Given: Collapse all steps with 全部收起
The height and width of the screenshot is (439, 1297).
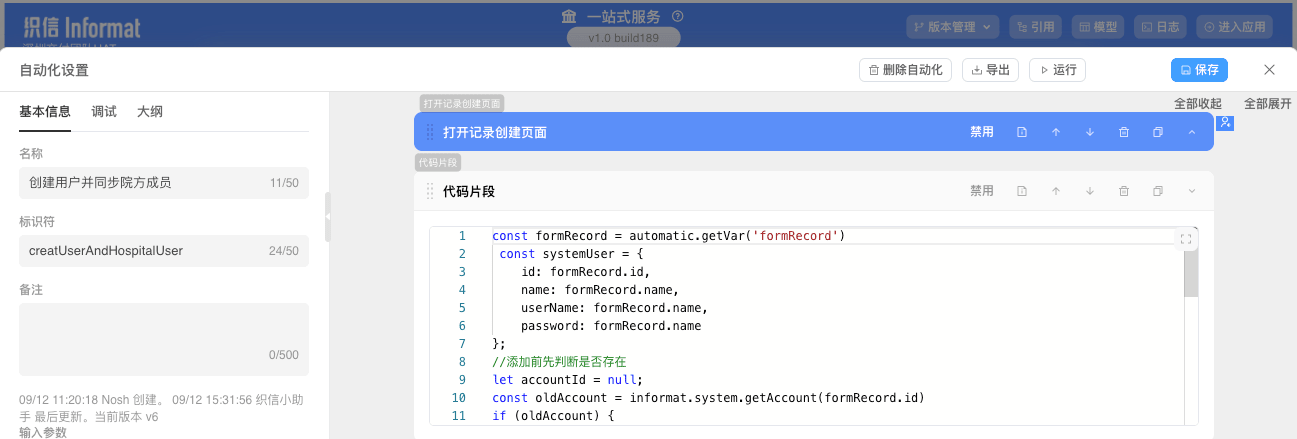Looking at the screenshot, I should pos(1197,104).
